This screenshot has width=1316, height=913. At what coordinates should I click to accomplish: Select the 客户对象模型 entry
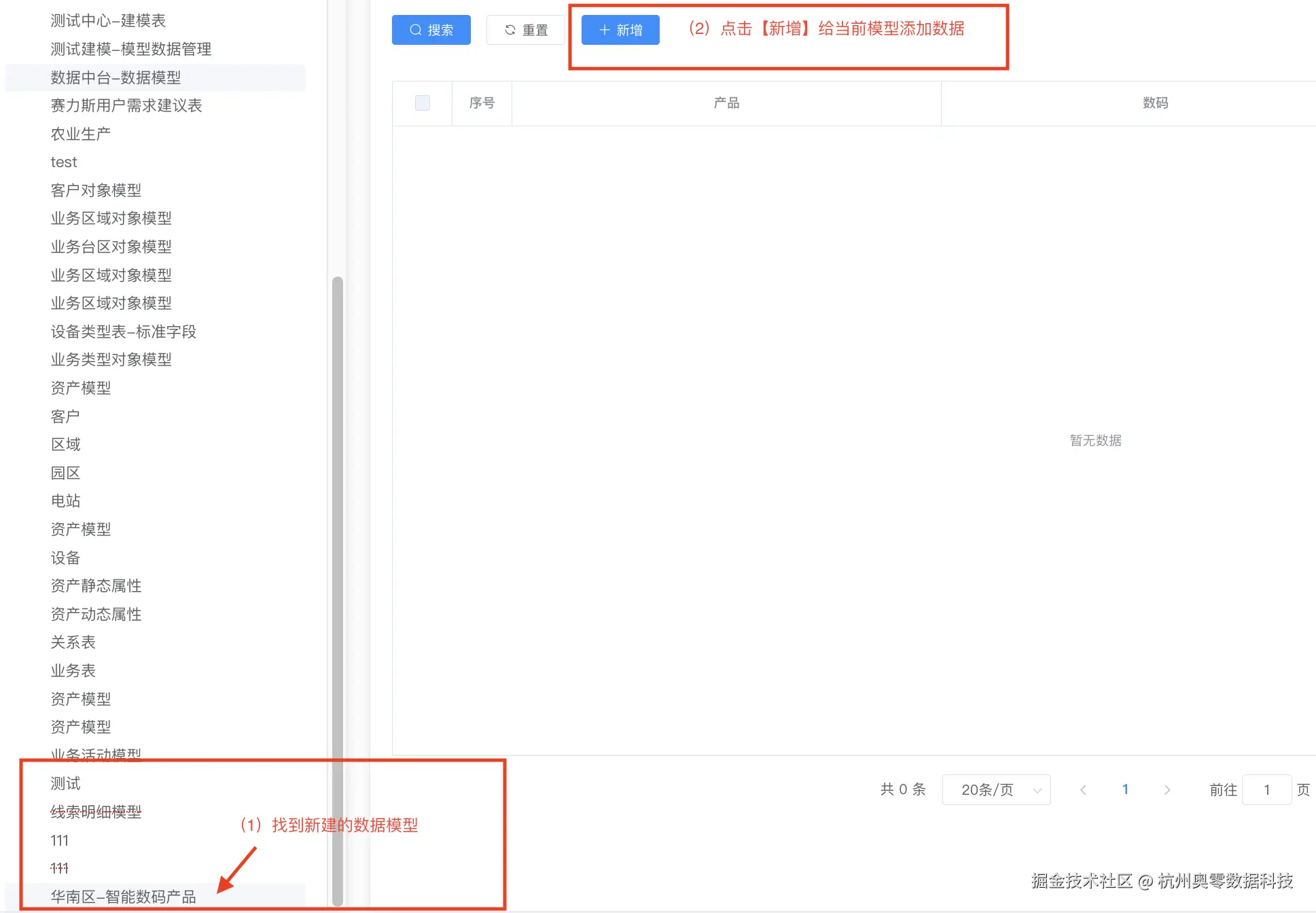pyautogui.click(x=96, y=190)
